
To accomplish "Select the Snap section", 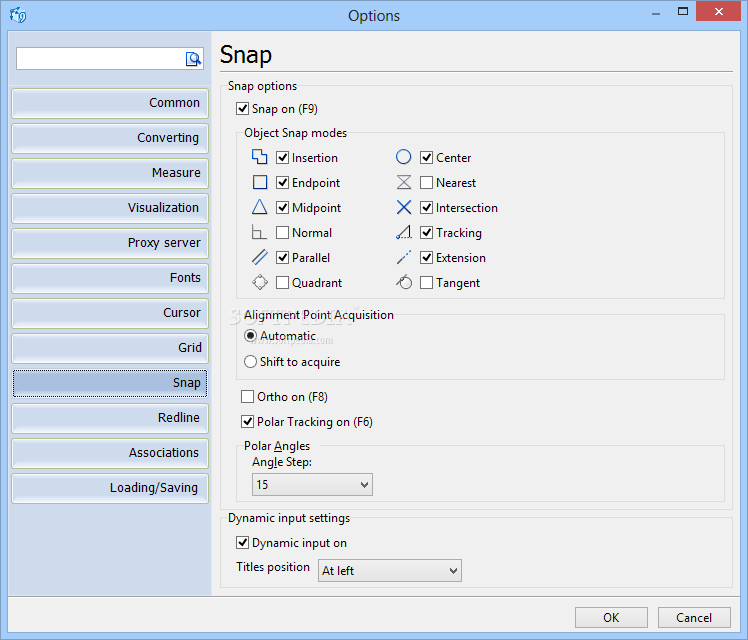I will tap(110, 383).
